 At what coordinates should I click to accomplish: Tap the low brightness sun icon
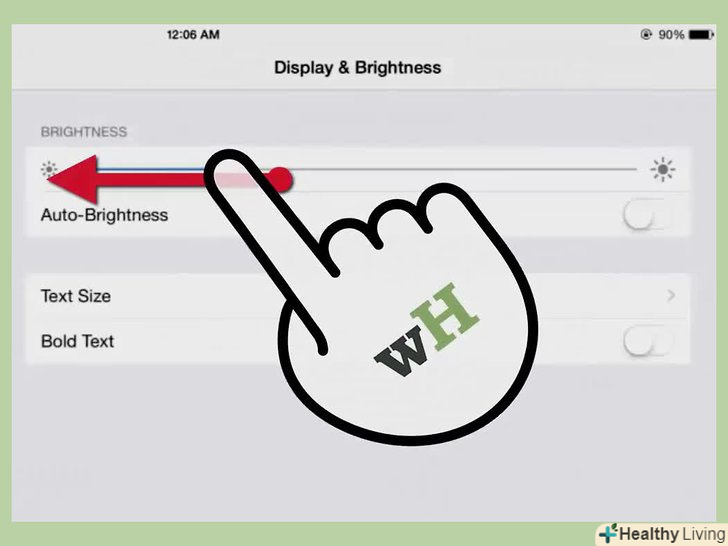(x=49, y=169)
